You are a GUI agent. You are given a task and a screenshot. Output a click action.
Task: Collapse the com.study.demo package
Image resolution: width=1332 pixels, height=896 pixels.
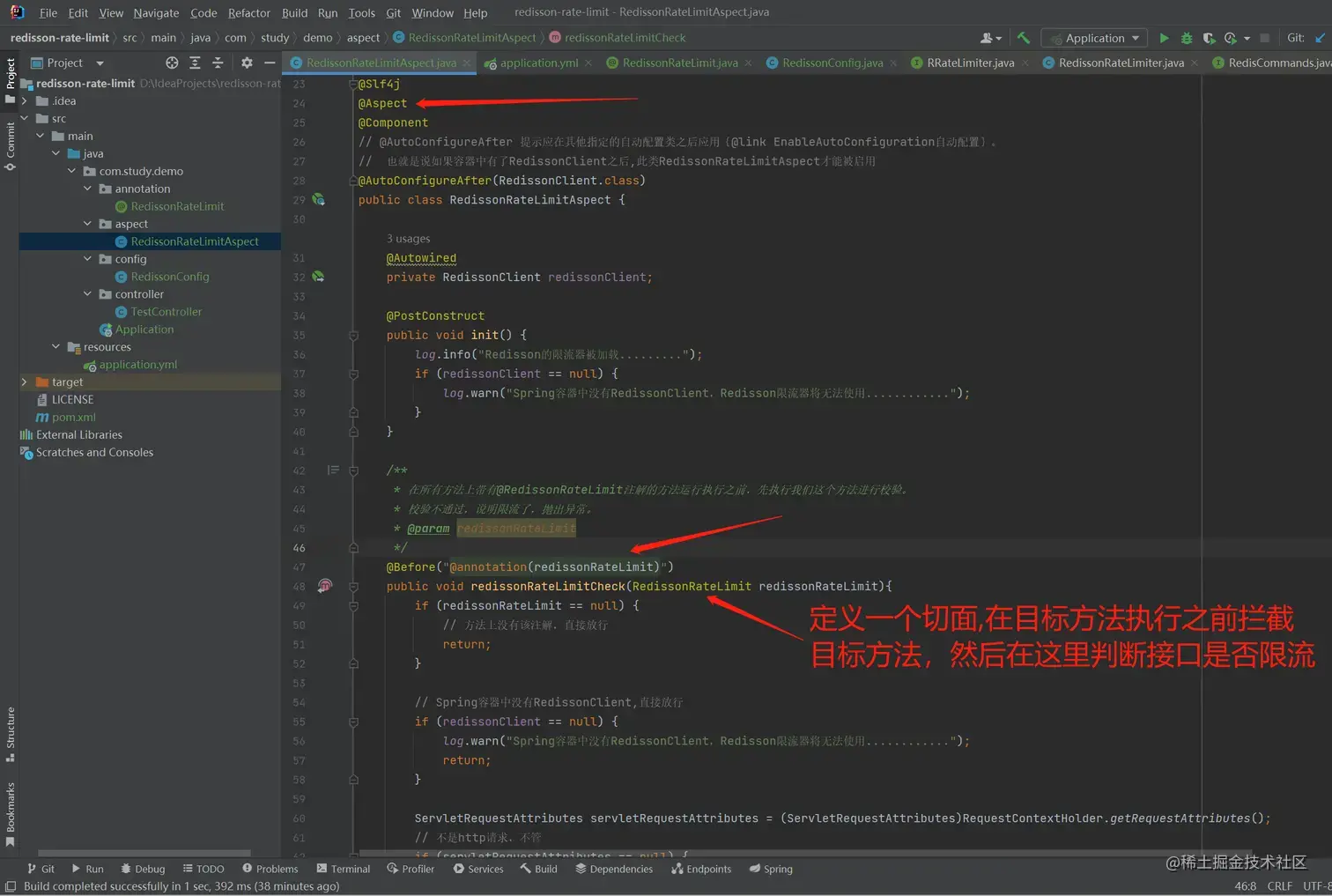tap(72, 171)
